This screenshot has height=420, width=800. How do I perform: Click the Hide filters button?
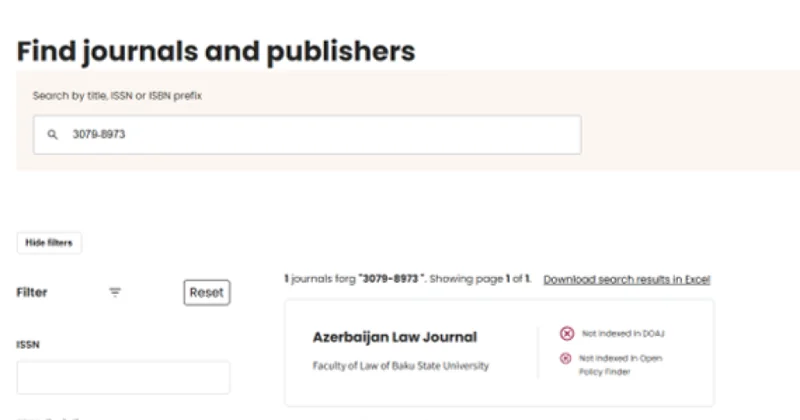click(x=49, y=243)
